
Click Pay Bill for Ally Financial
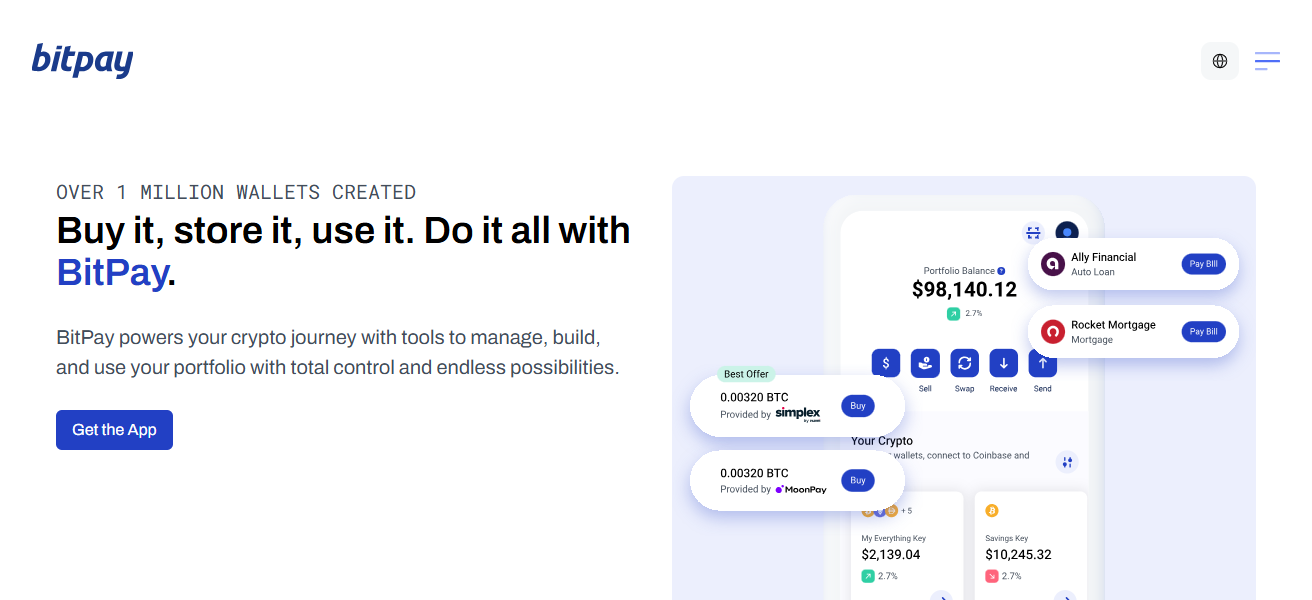[1204, 263]
